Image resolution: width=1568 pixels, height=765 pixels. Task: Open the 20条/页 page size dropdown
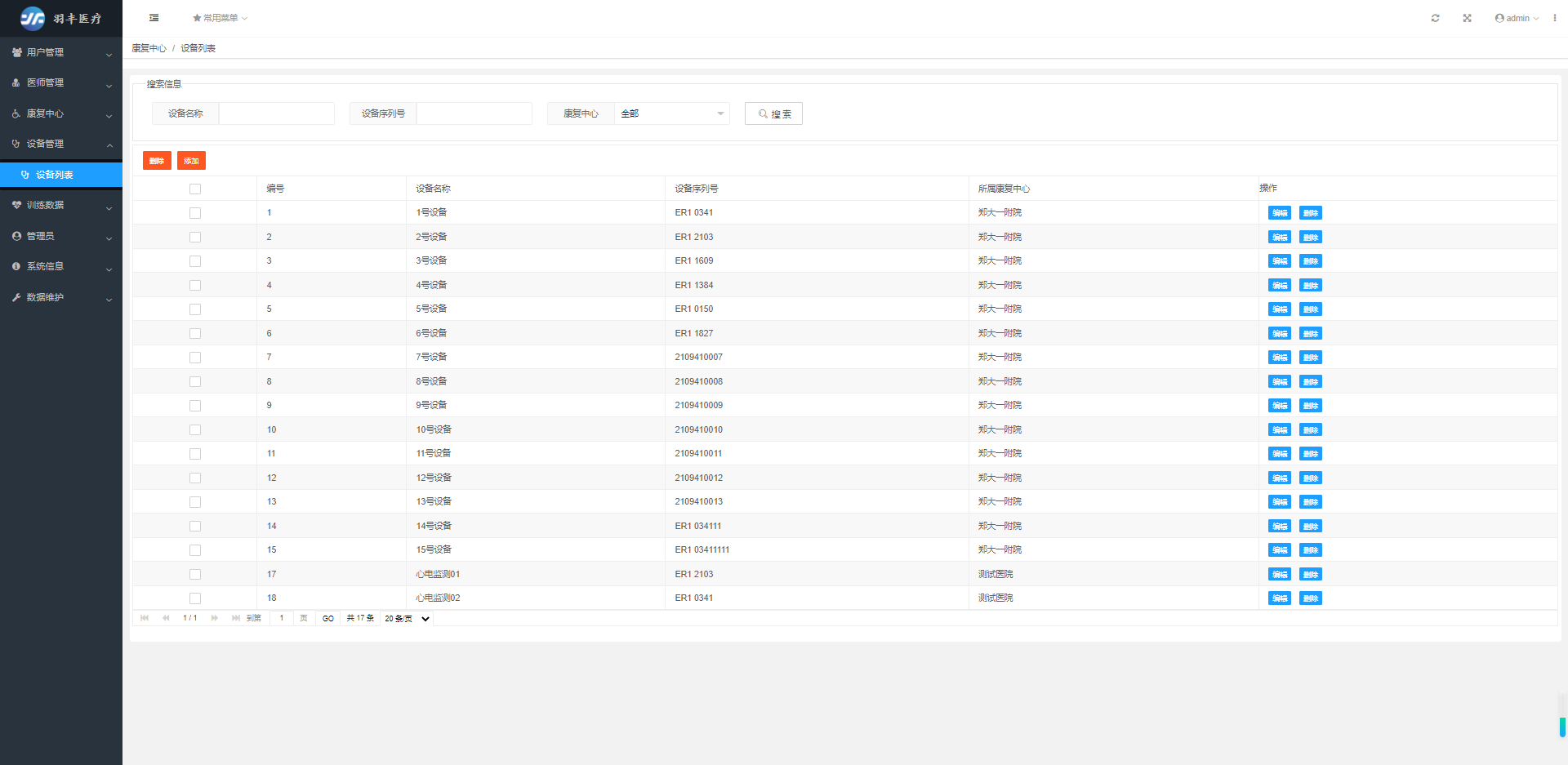coord(407,619)
